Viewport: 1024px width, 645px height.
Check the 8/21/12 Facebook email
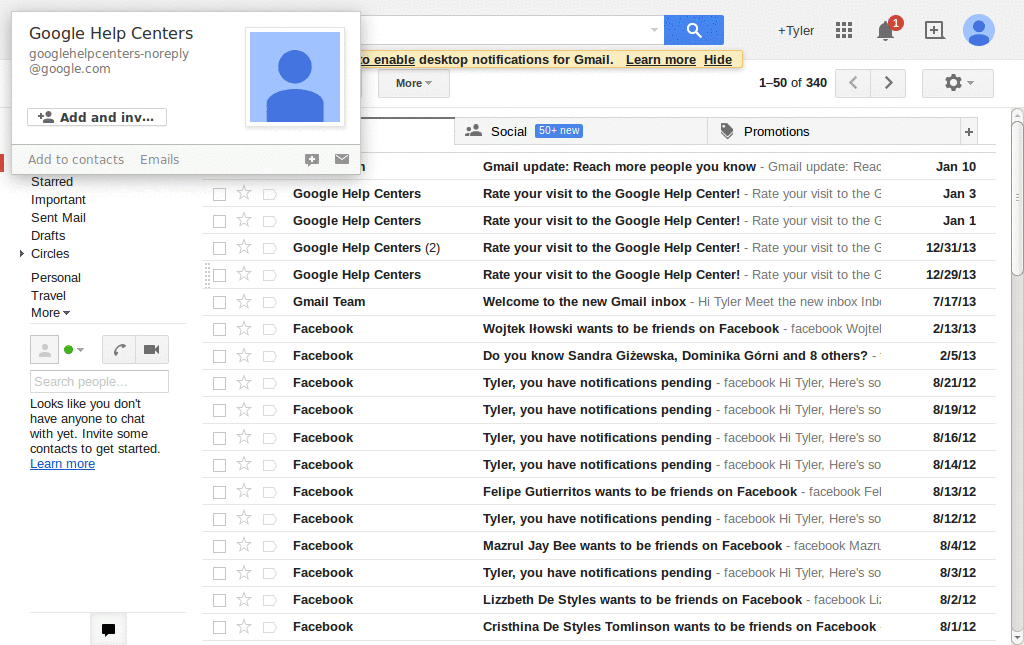219,383
